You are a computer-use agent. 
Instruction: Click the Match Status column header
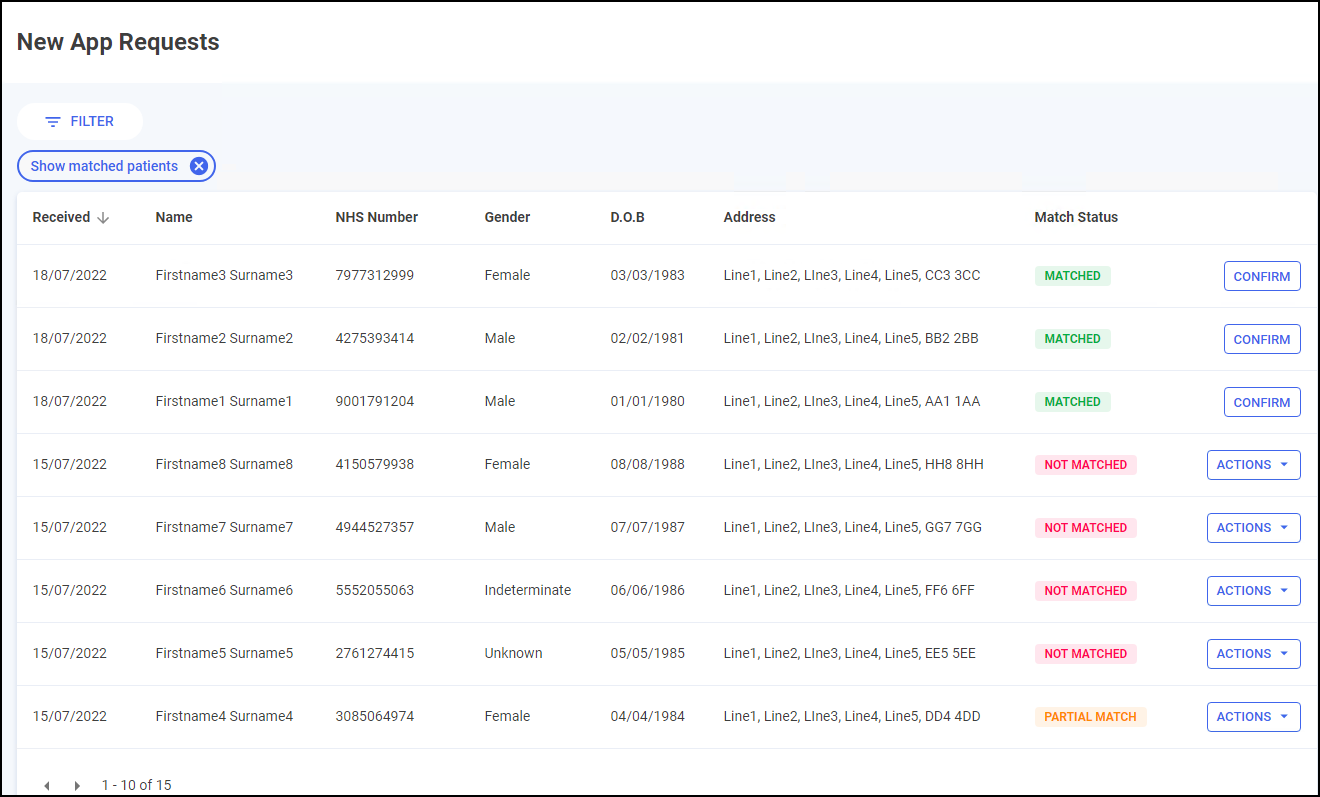[1076, 217]
